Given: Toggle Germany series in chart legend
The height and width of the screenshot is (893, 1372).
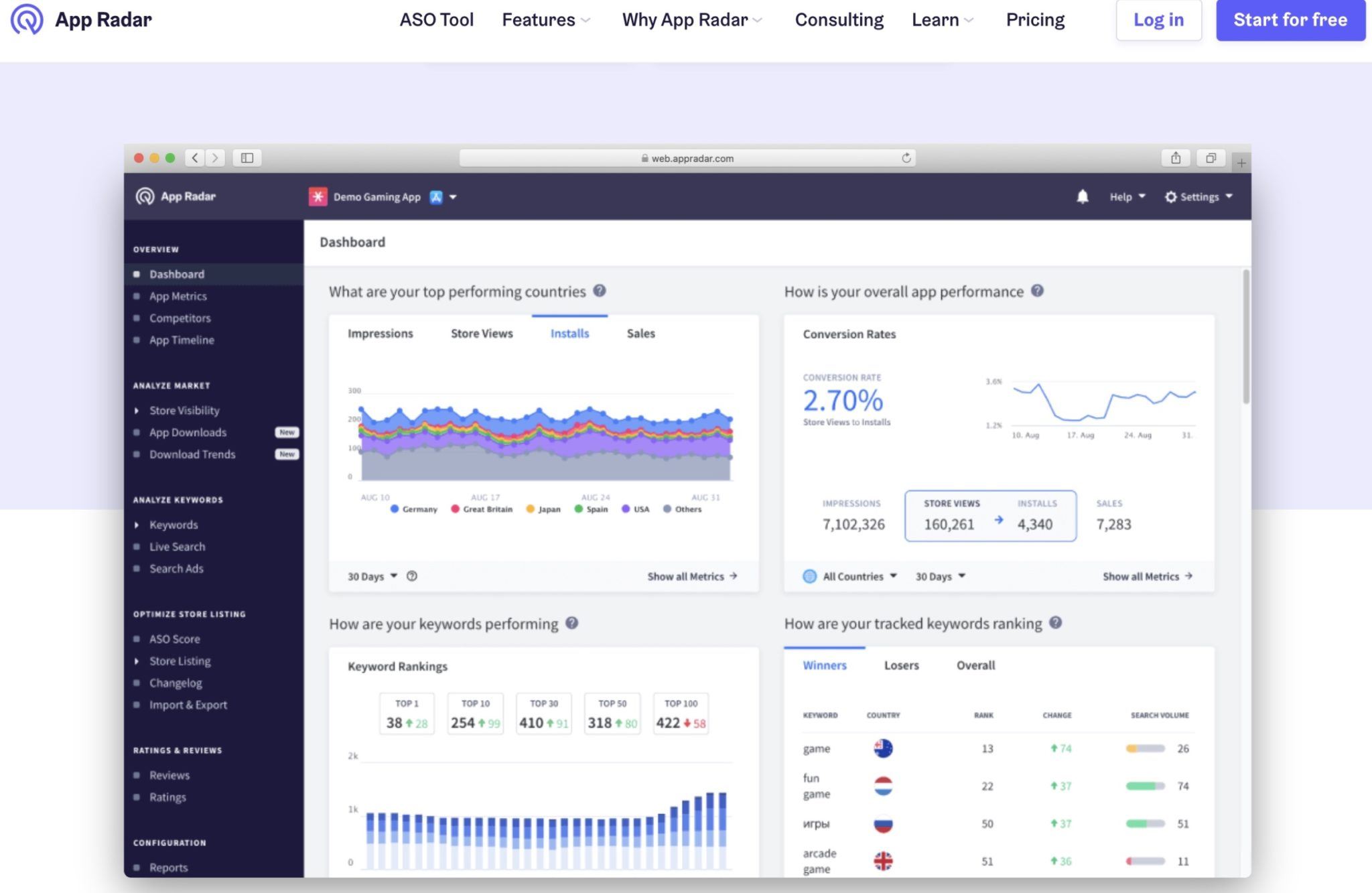Looking at the screenshot, I should pos(413,509).
